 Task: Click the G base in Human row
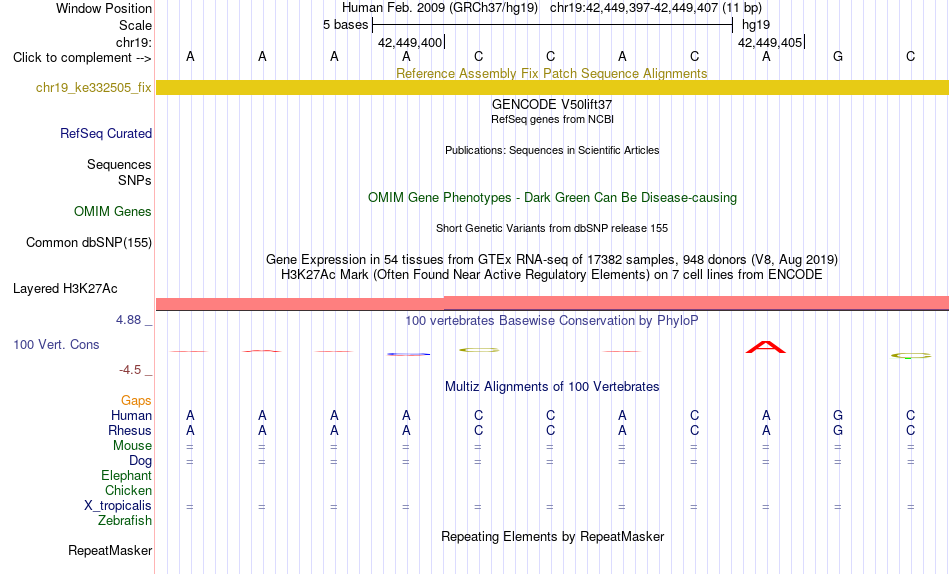coord(838,415)
